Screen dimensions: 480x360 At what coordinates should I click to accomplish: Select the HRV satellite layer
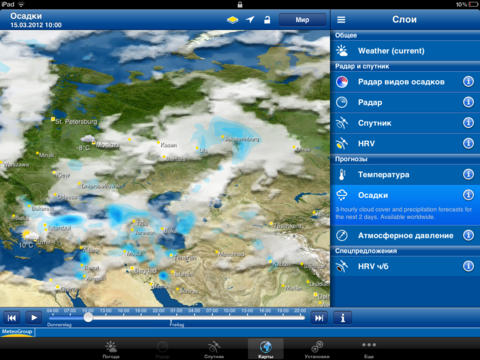click(405, 144)
